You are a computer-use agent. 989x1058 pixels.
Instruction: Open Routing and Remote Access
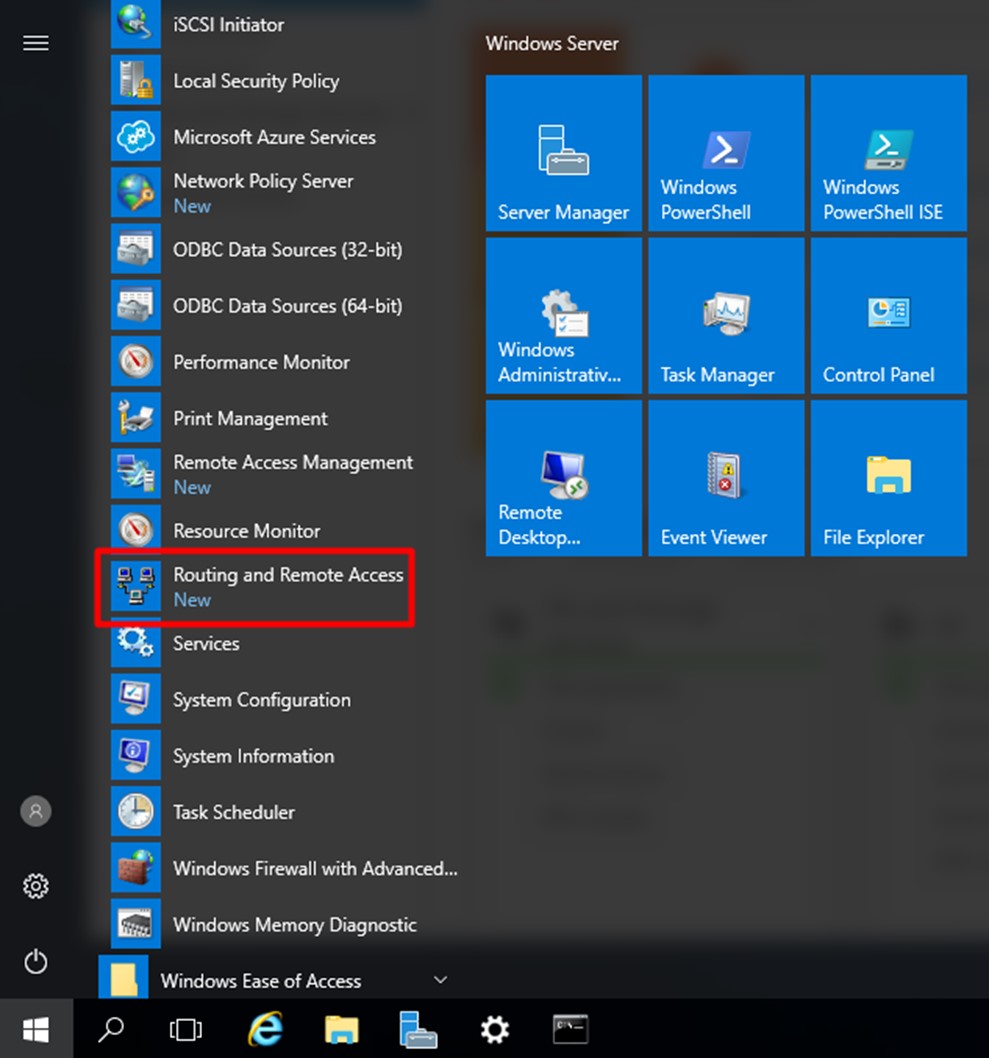point(283,587)
